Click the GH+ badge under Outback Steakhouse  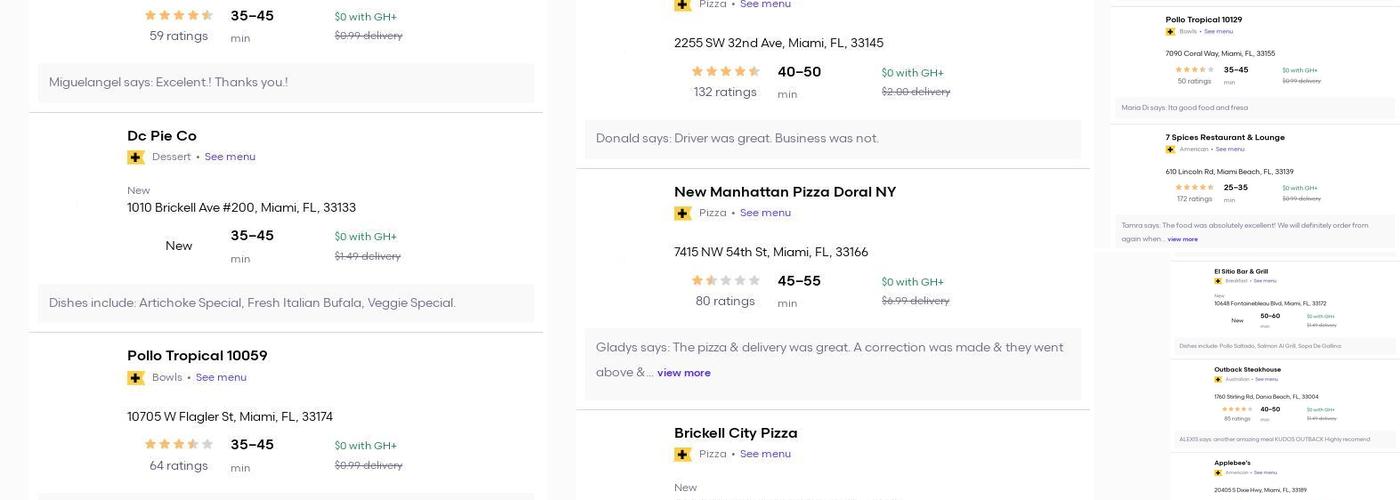coord(1218,379)
